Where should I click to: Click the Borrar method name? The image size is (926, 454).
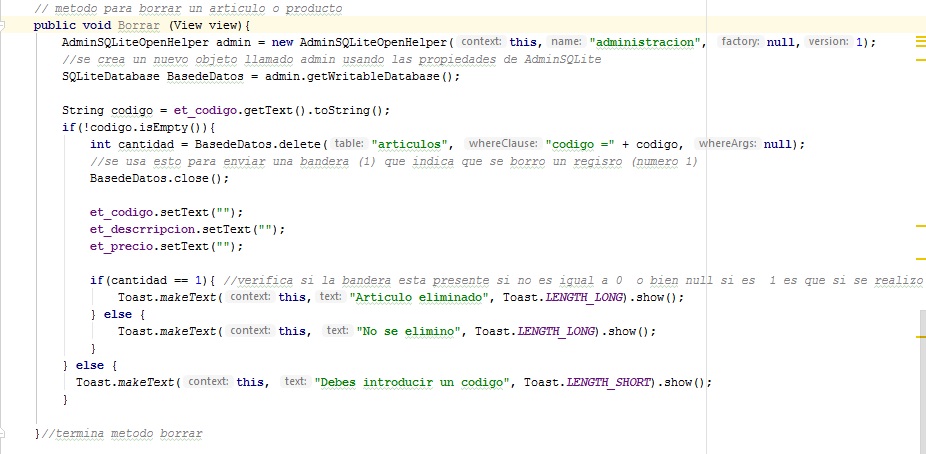coord(137,24)
